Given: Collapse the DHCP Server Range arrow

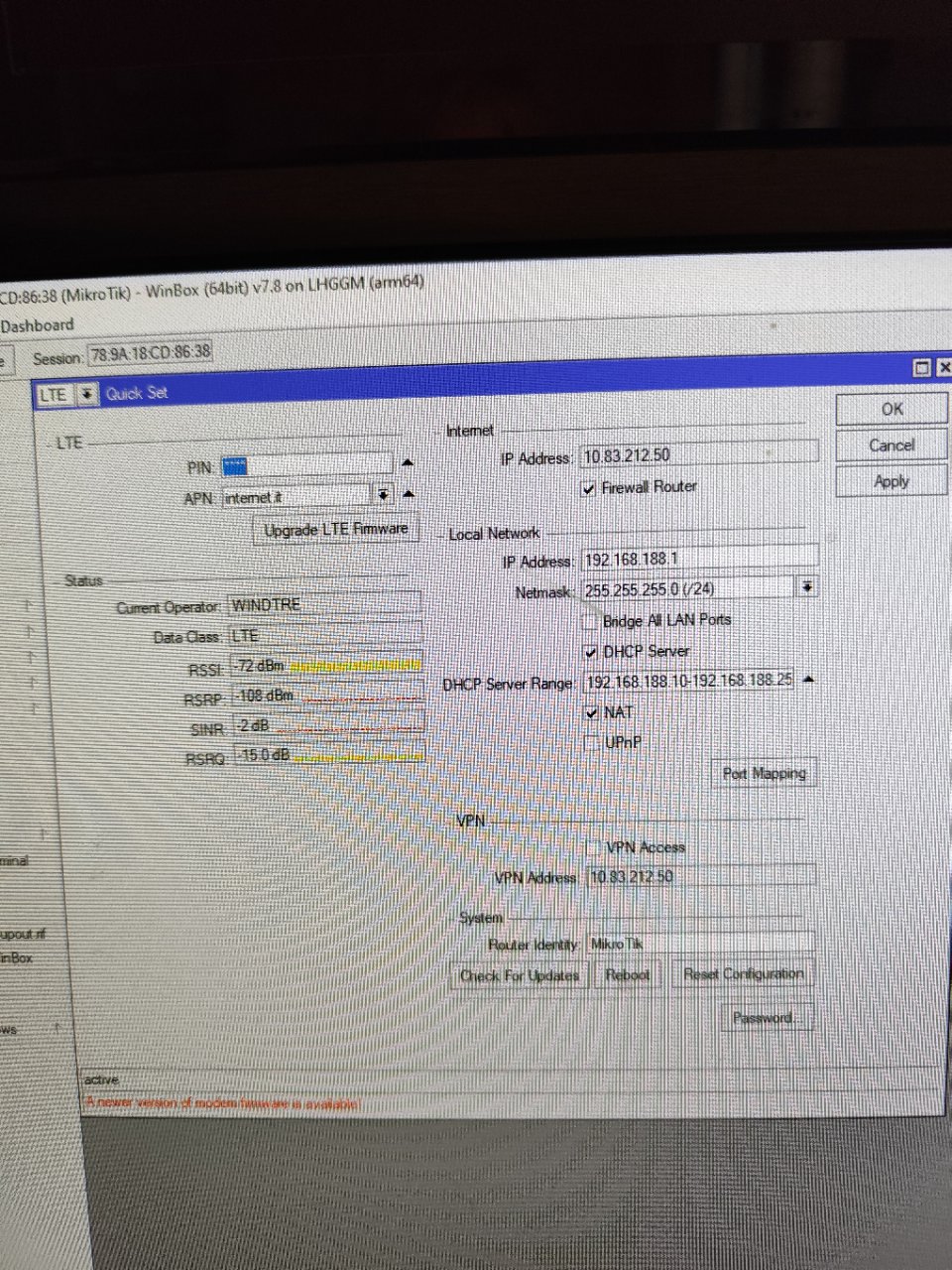Looking at the screenshot, I should pyautogui.click(x=808, y=680).
